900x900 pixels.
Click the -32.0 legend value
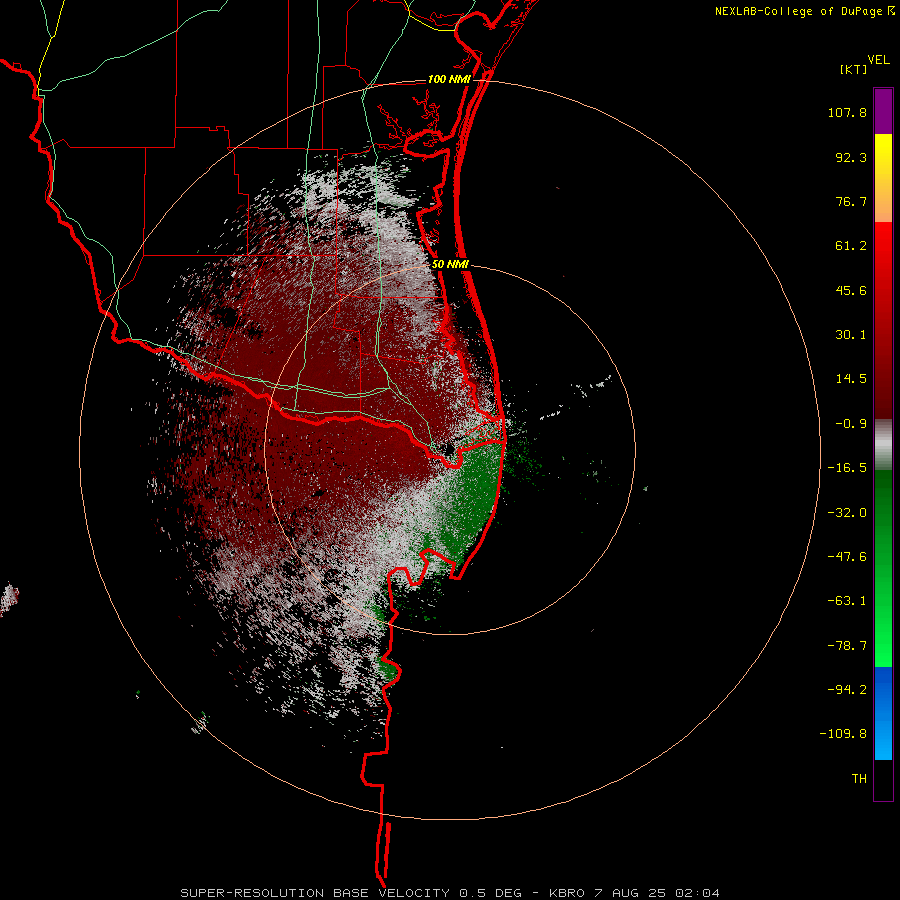click(847, 513)
